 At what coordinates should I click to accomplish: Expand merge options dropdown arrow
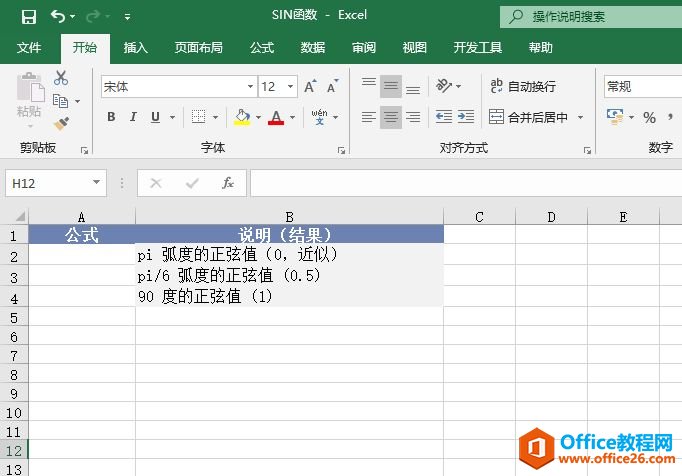tap(580, 117)
